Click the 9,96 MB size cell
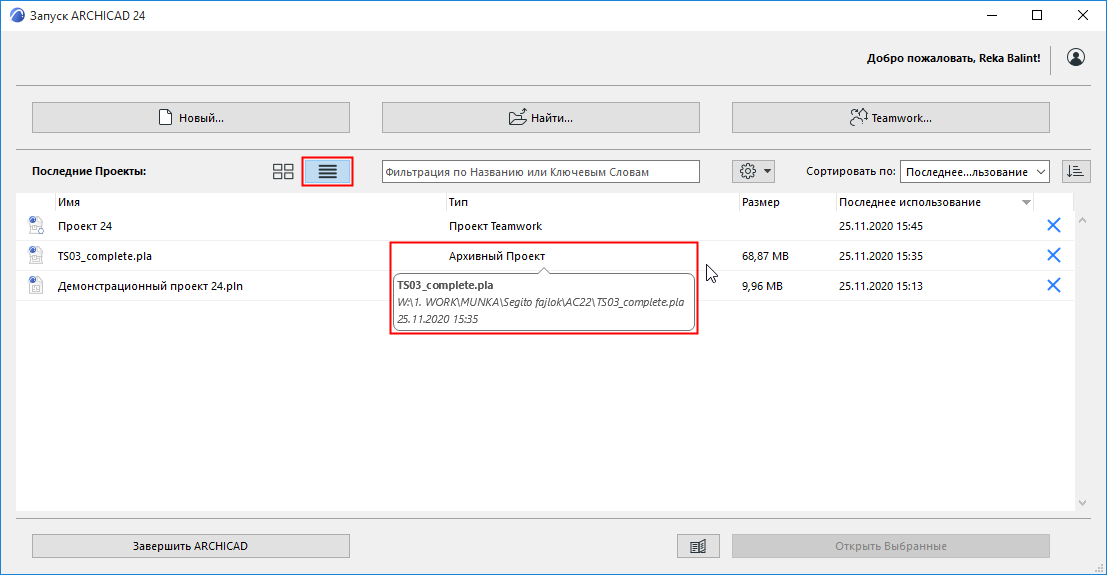Viewport: 1107px width, 575px height. point(762,286)
